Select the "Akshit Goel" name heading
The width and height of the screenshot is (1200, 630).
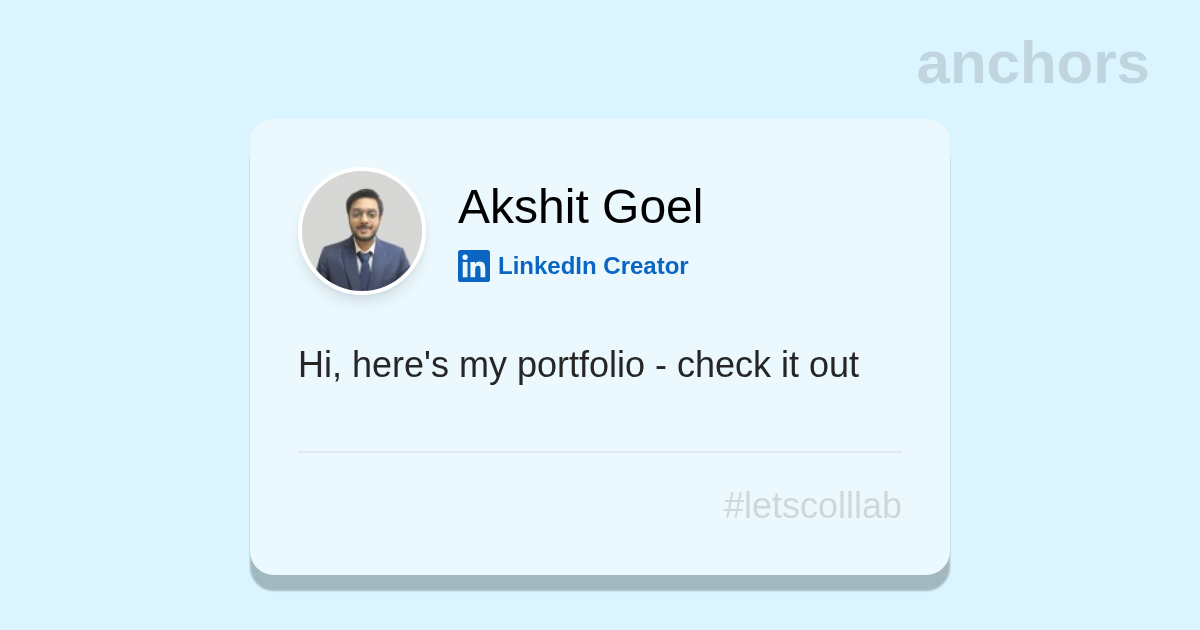(580, 207)
